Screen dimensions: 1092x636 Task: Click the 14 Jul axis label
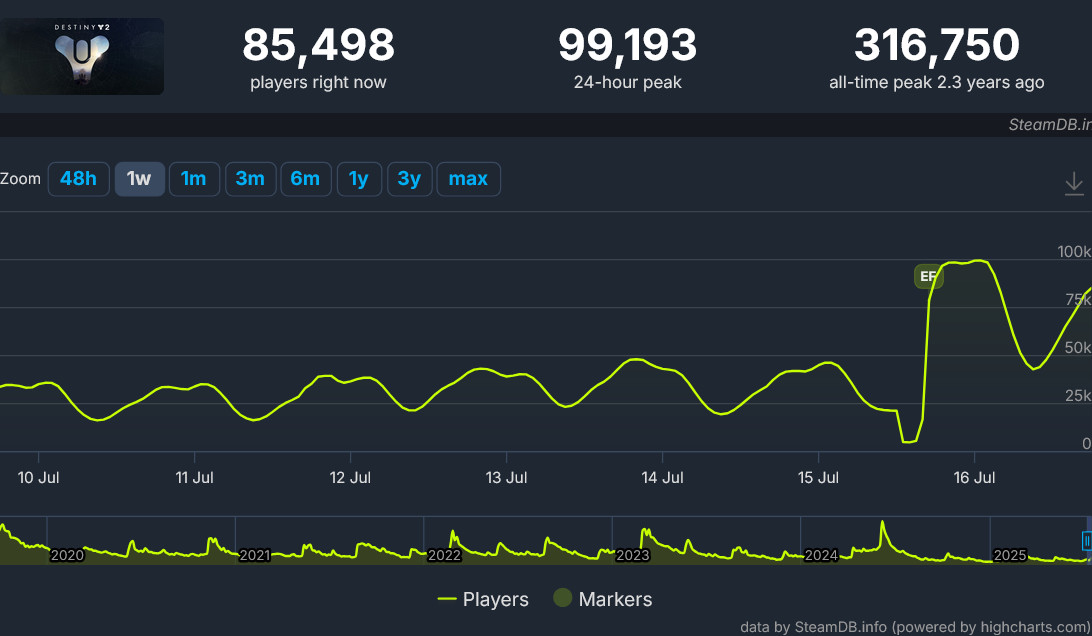[x=662, y=478]
